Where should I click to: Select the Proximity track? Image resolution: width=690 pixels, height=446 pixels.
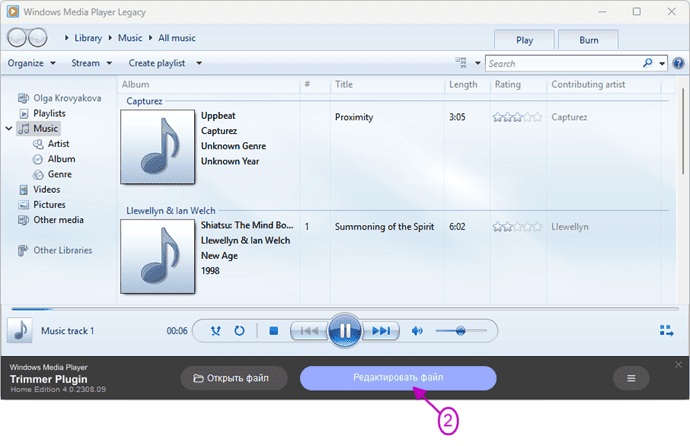pos(354,117)
